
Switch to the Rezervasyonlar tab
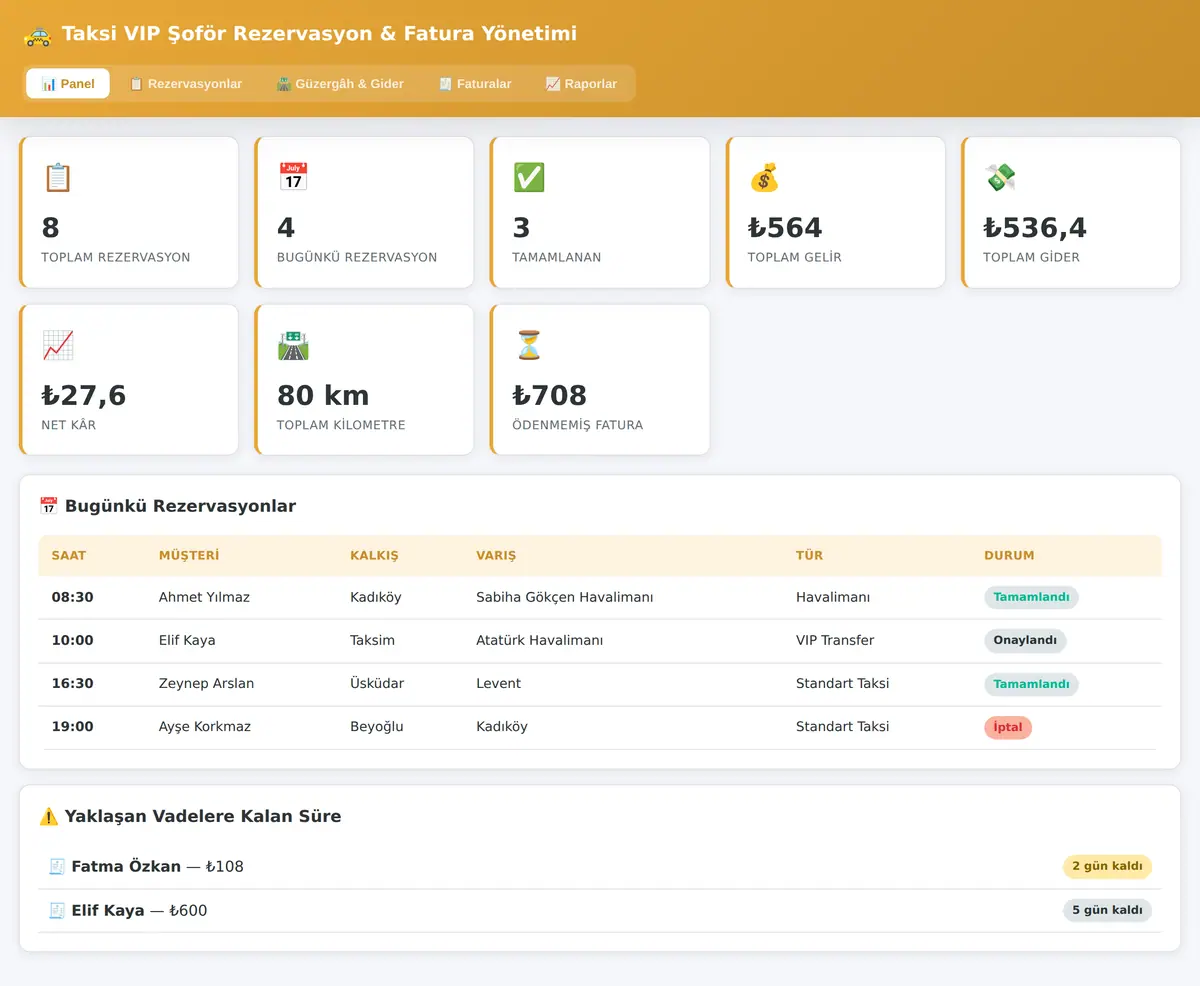pos(185,83)
